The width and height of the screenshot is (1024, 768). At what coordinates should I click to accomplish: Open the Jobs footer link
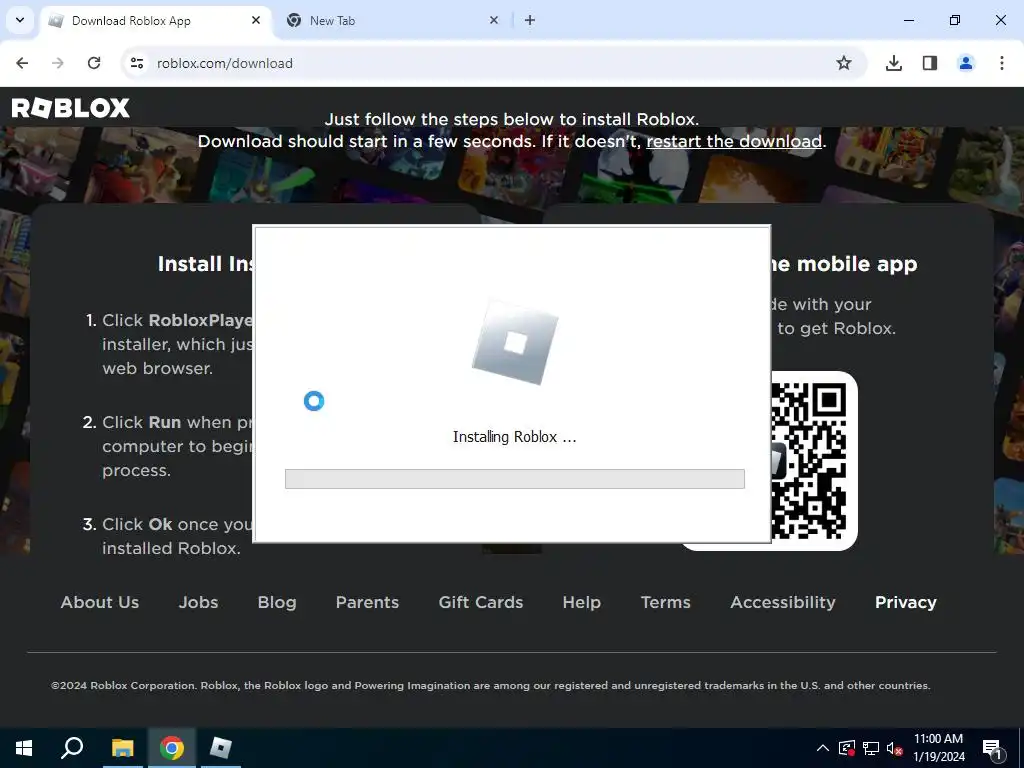(x=199, y=602)
